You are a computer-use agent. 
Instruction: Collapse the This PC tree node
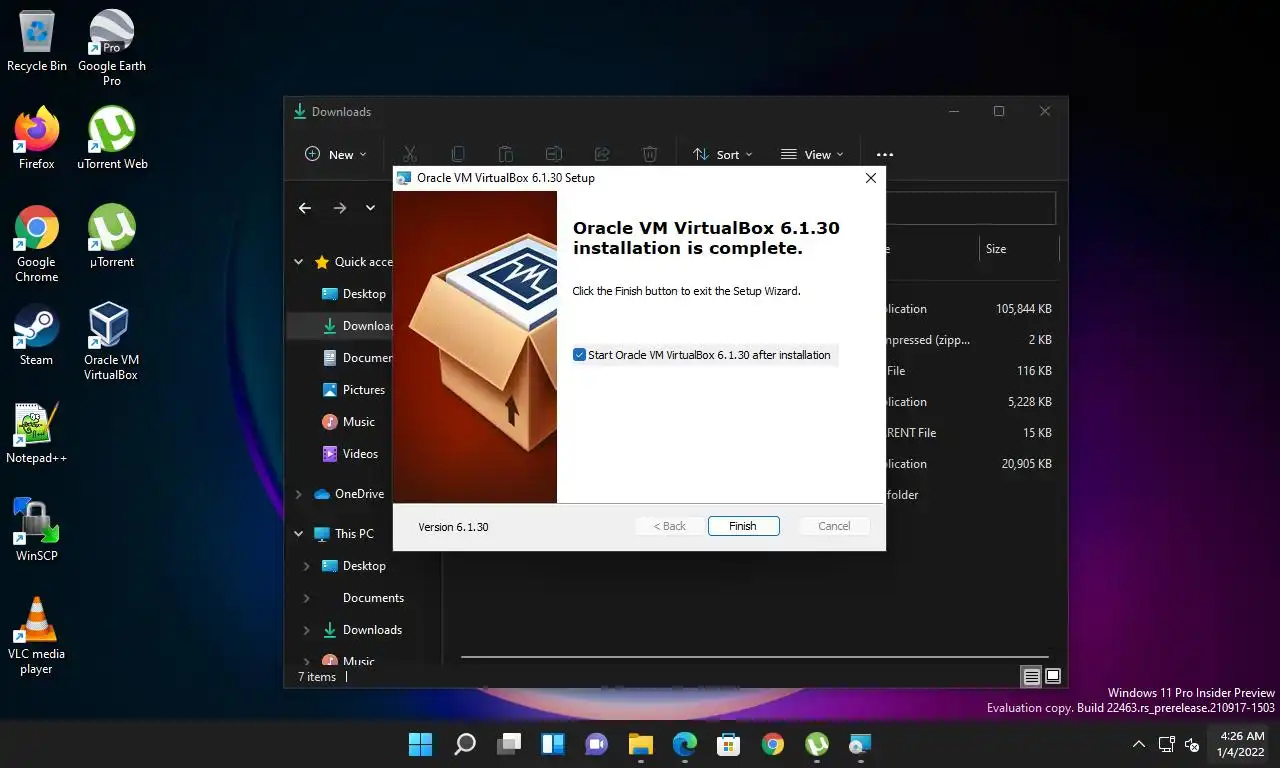(x=298, y=534)
